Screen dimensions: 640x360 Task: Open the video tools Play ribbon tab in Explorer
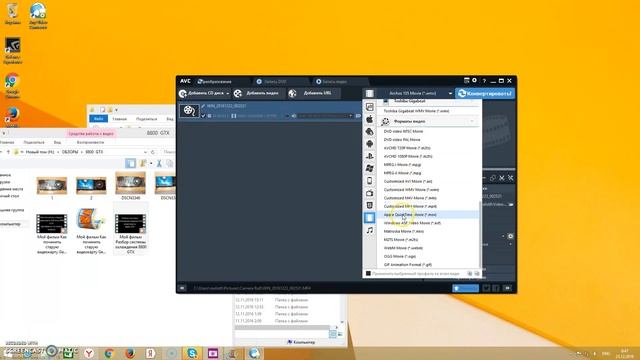click(x=91, y=142)
